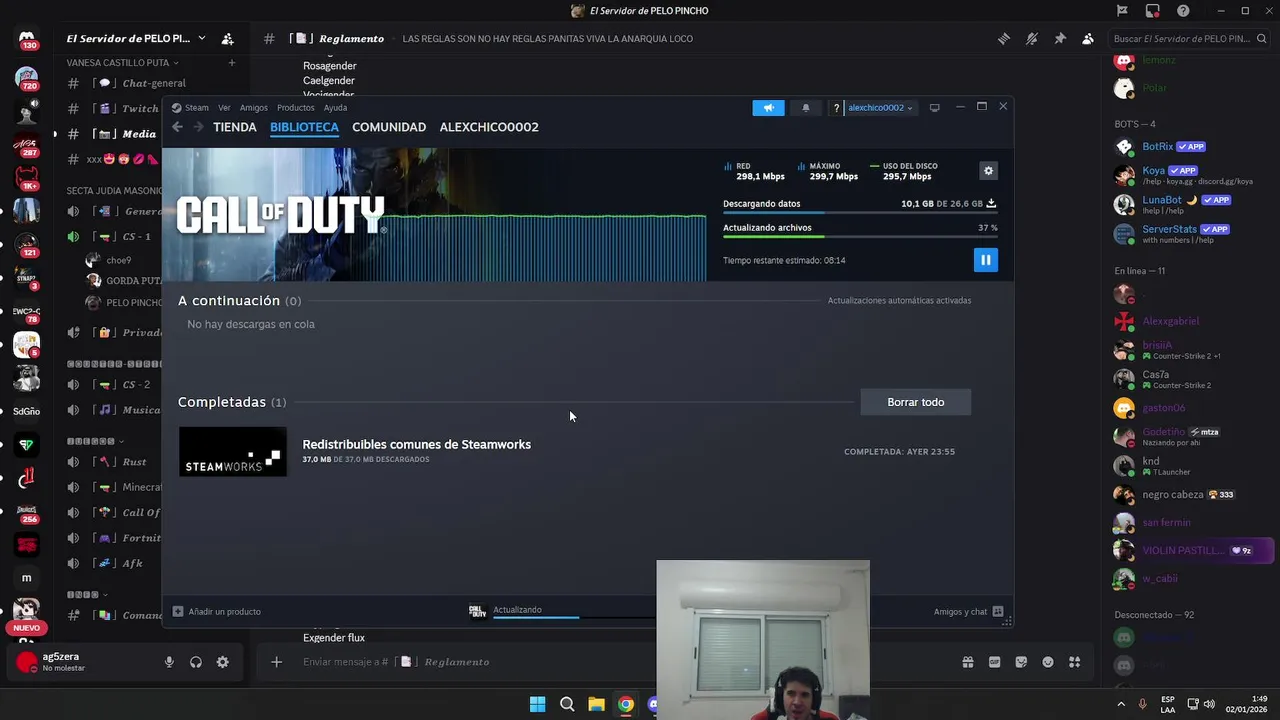Pause the Call of Duty download
The width and height of the screenshot is (1280, 720).
pos(985,260)
